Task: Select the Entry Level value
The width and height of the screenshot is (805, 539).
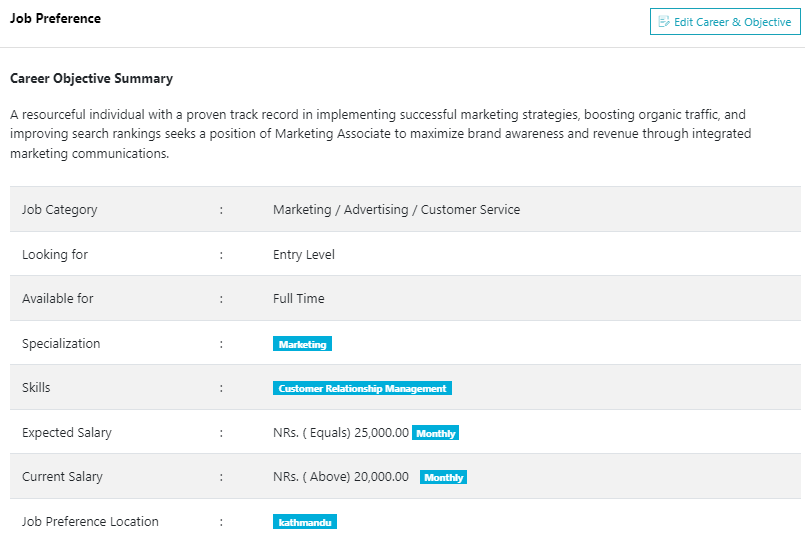Action: (304, 255)
